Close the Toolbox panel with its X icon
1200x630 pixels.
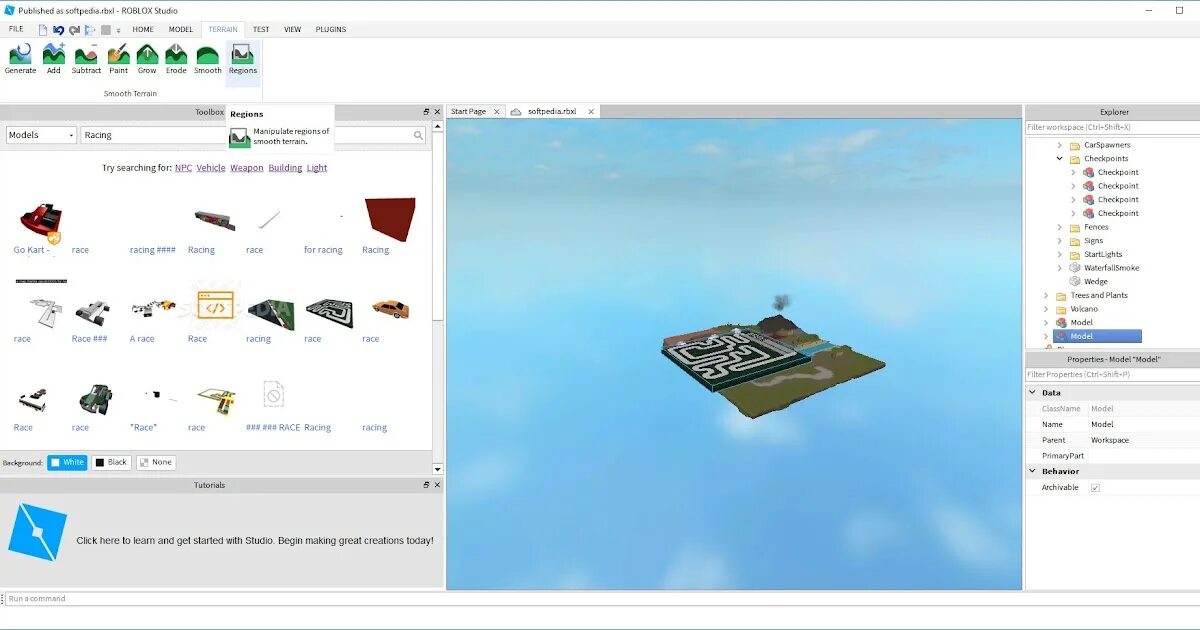[437, 112]
